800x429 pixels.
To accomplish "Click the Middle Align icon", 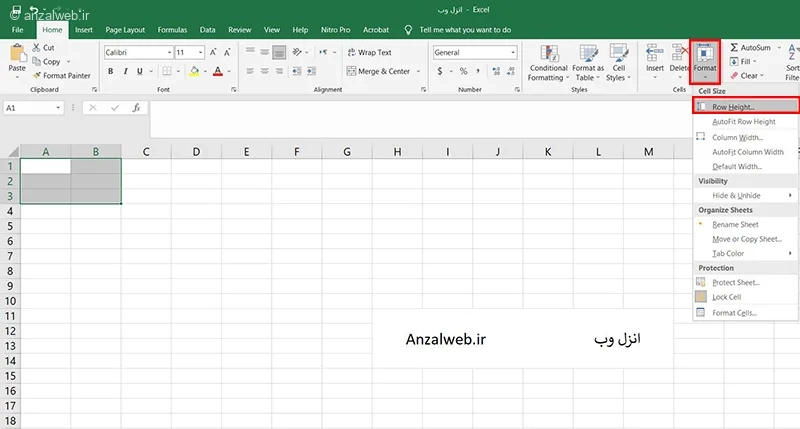I will 264,52.
